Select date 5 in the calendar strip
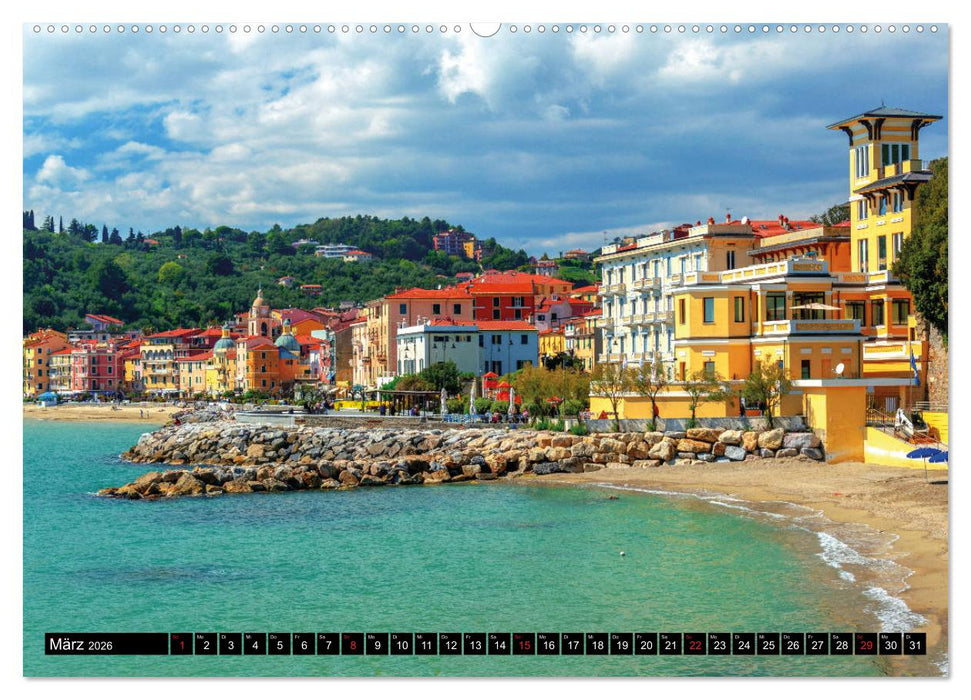Viewport: 971px width, 700px height. coord(279,644)
